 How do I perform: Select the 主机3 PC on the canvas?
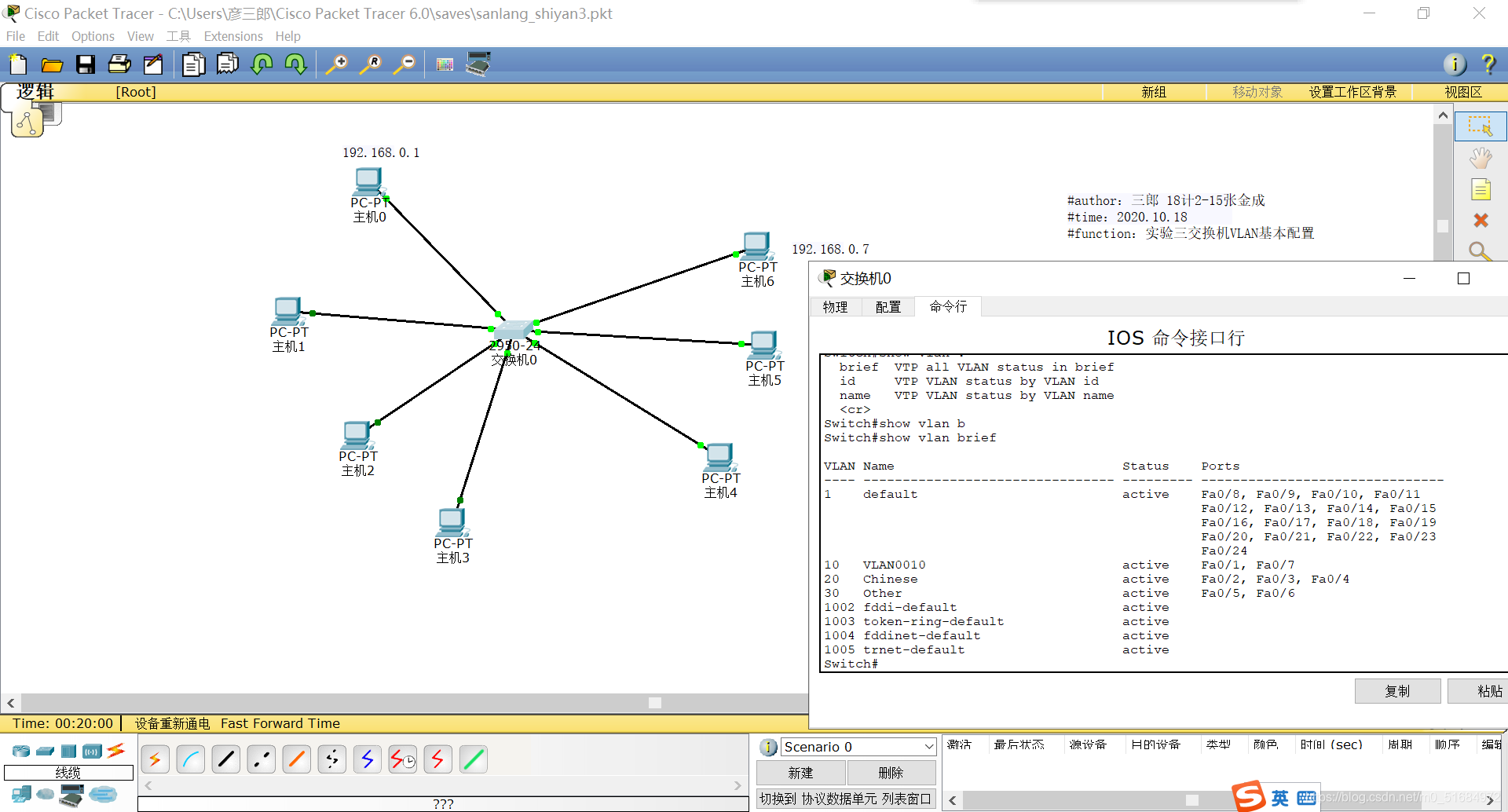pos(452,522)
